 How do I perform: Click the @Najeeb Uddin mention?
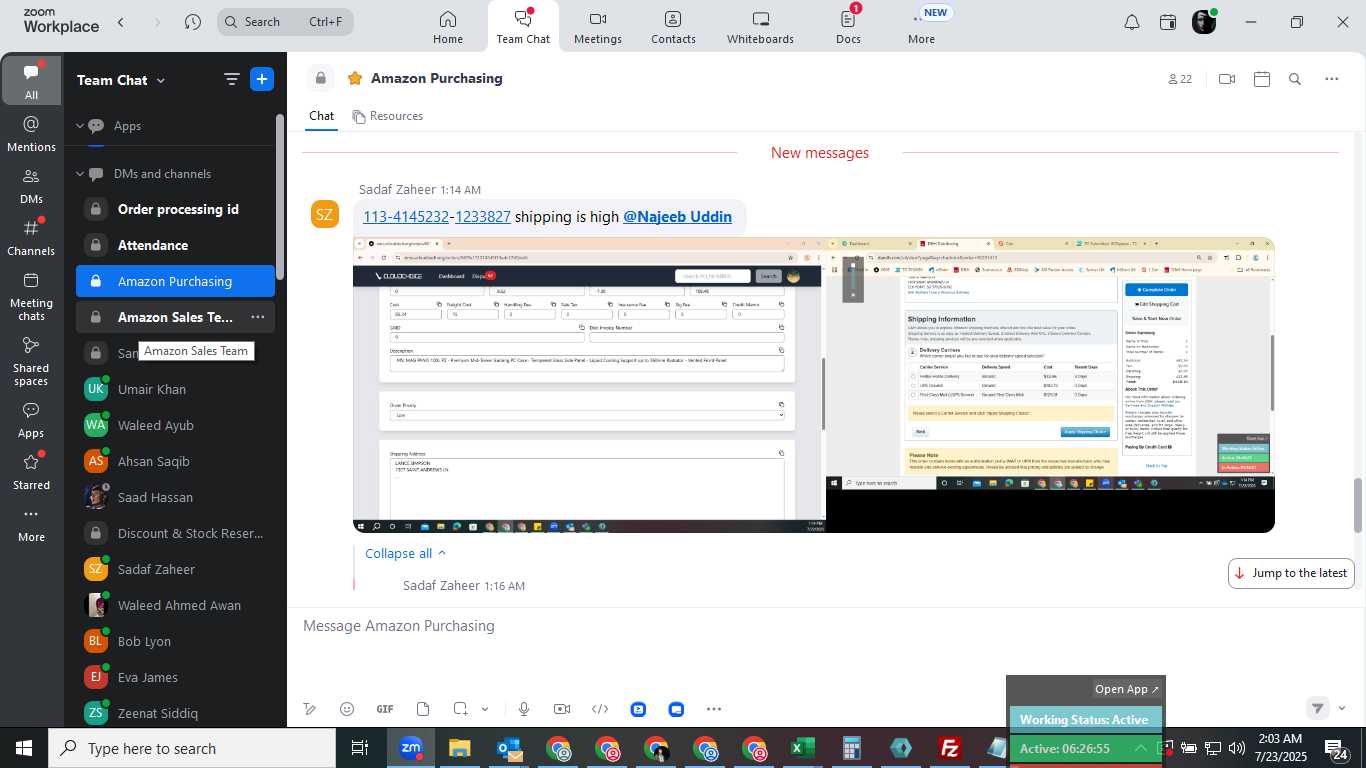point(677,217)
